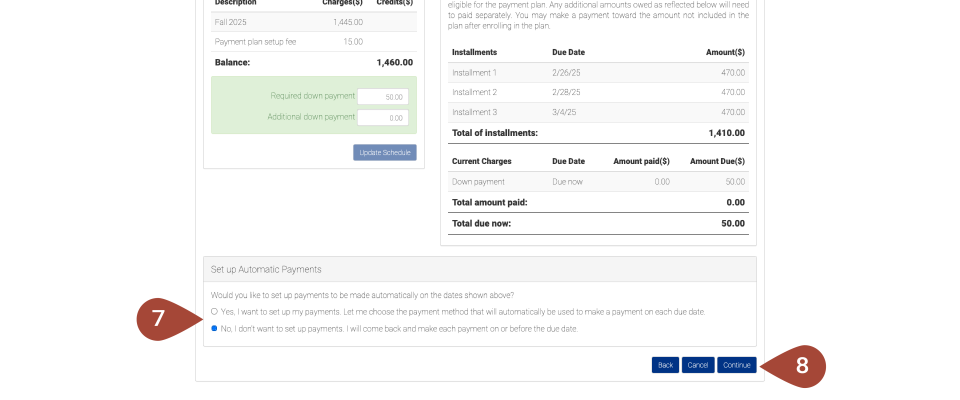Go back using the Back button
This screenshot has height=400, width=960.
pyautogui.click(x=665, y=365)
